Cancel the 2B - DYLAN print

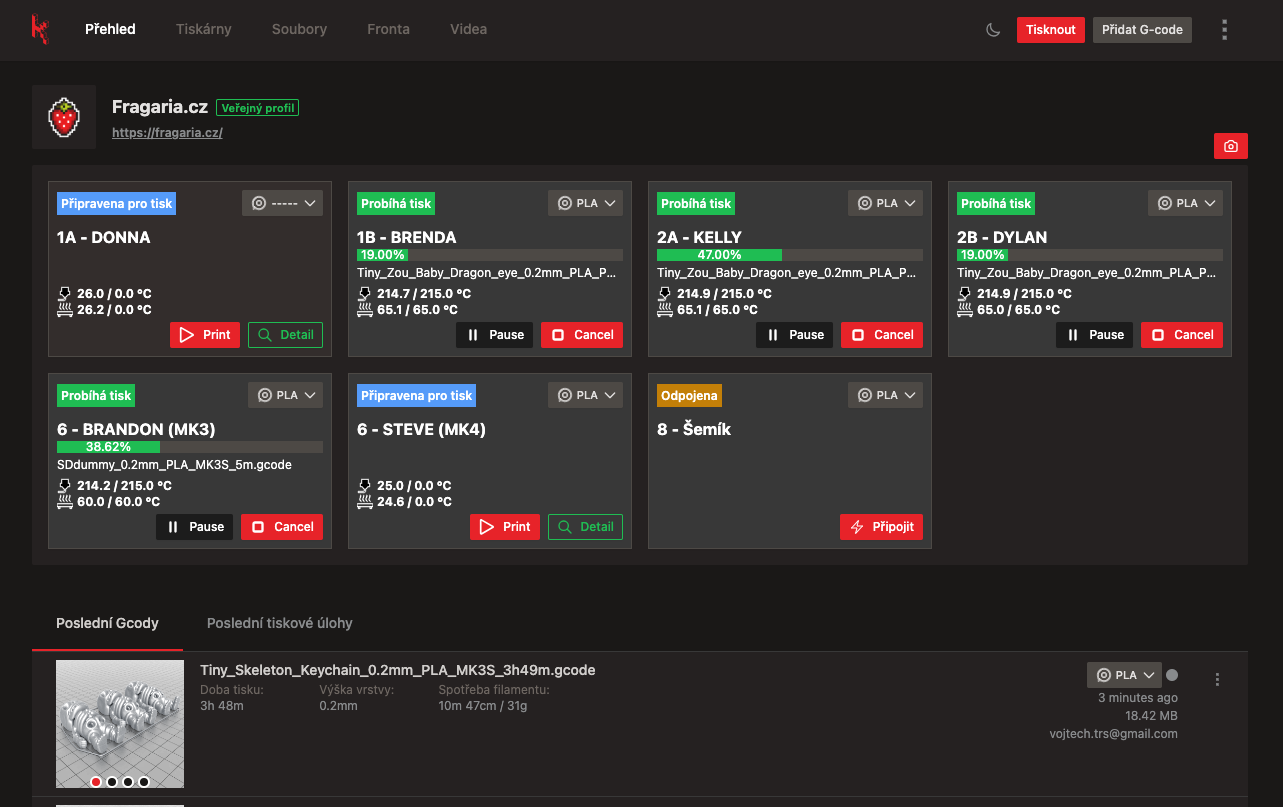(1182, 335)
